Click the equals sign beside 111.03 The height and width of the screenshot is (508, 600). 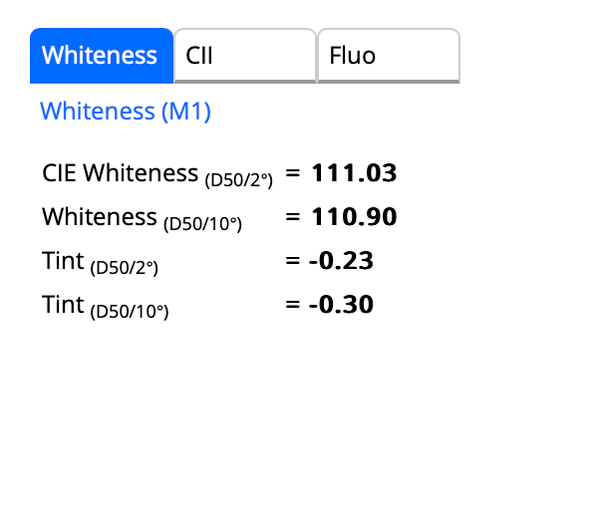pos(293,173)
